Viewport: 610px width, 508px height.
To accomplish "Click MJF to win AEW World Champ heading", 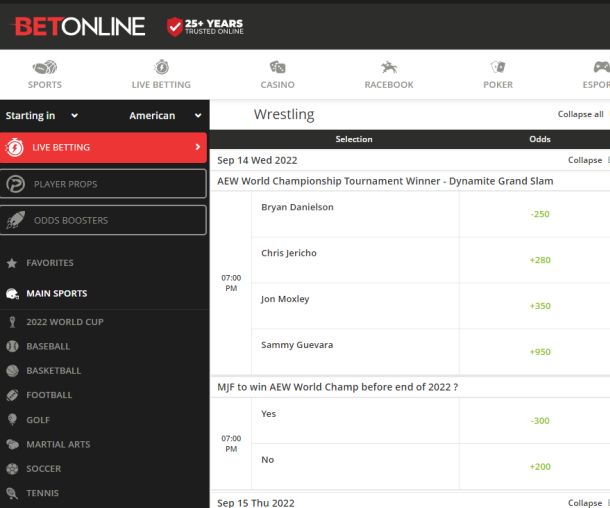I will [337, 387].
